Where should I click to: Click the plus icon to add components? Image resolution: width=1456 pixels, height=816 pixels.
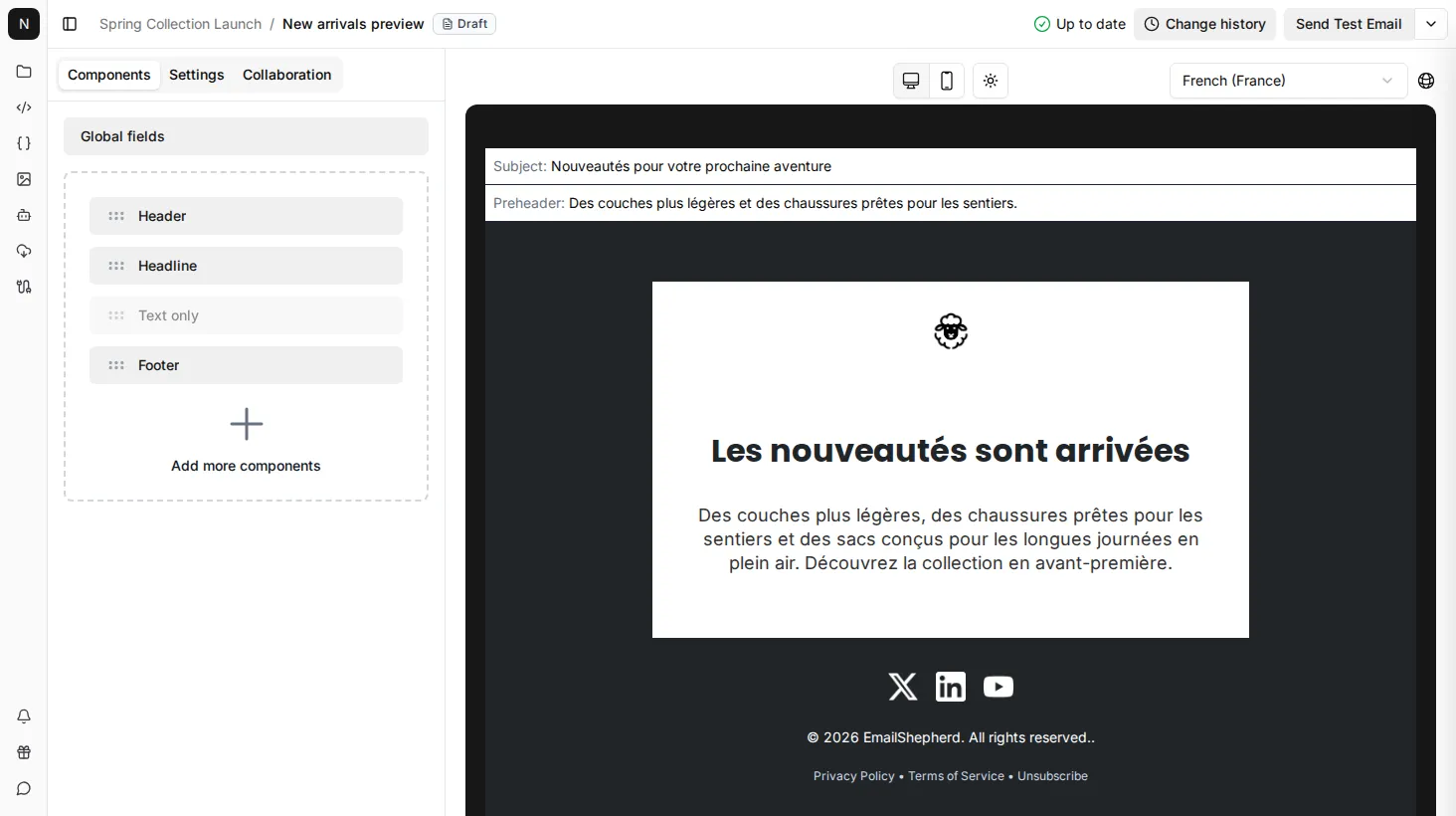coord(247,424)
